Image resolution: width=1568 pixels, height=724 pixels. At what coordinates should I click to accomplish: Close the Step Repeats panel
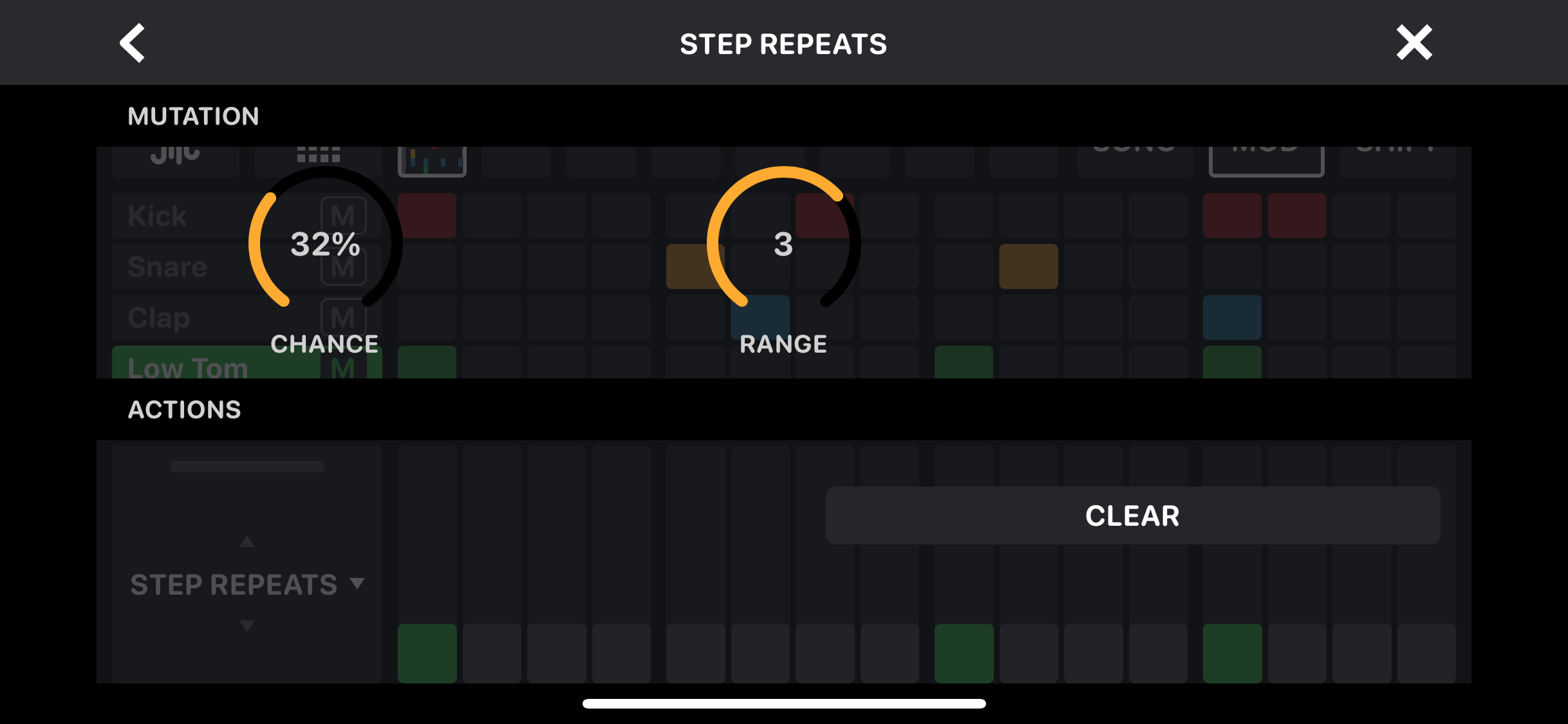(1414, 43)
